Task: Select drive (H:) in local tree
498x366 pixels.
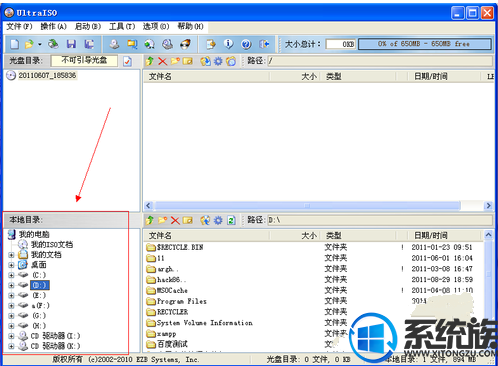Action: pyautogui.click(x=39, y=326)
